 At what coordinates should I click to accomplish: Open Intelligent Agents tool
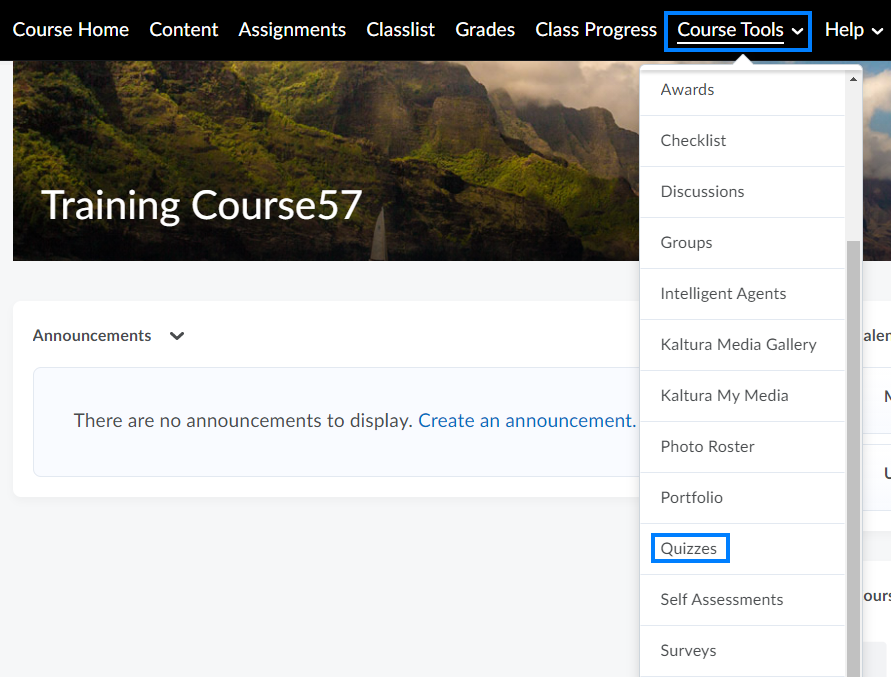tap(723, 294)
